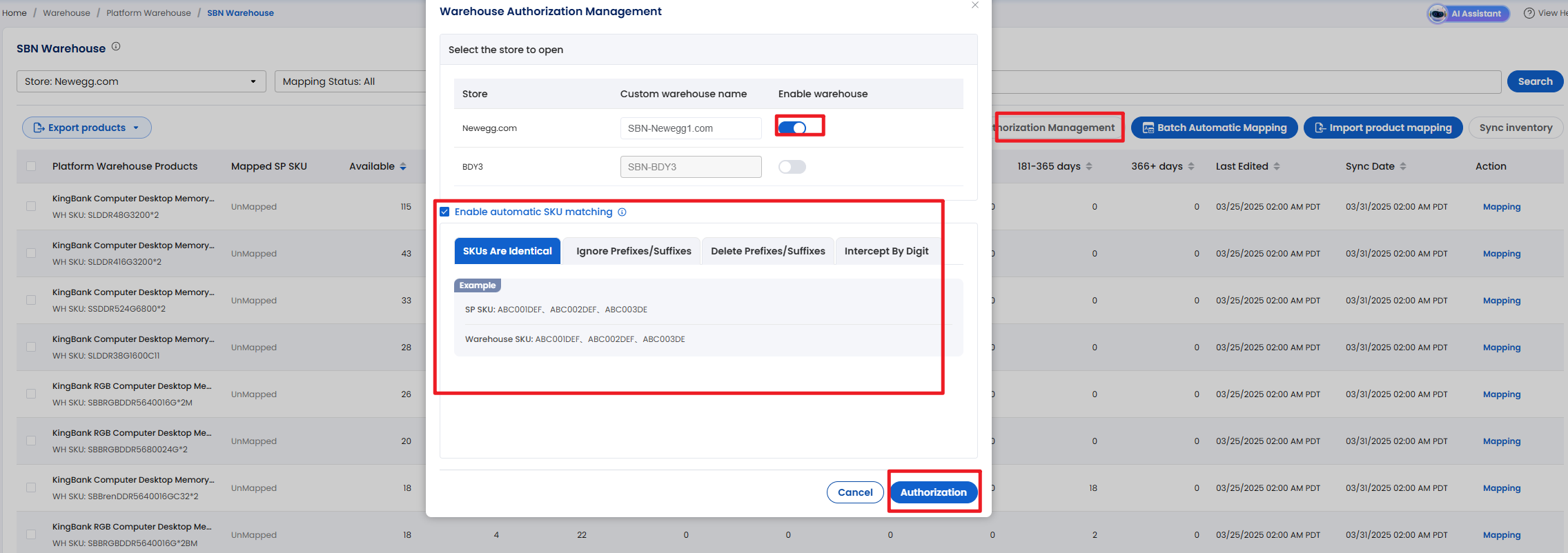Toggle Enable warehouse switch for BDY3
This screenshot has height=553, width=1568.
[x=792, y=167]
